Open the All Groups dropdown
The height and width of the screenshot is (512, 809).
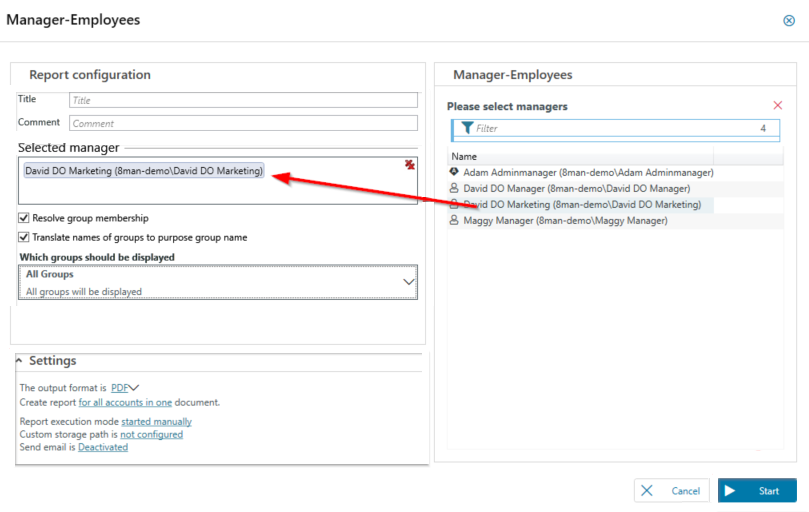(x=407, y=282)
